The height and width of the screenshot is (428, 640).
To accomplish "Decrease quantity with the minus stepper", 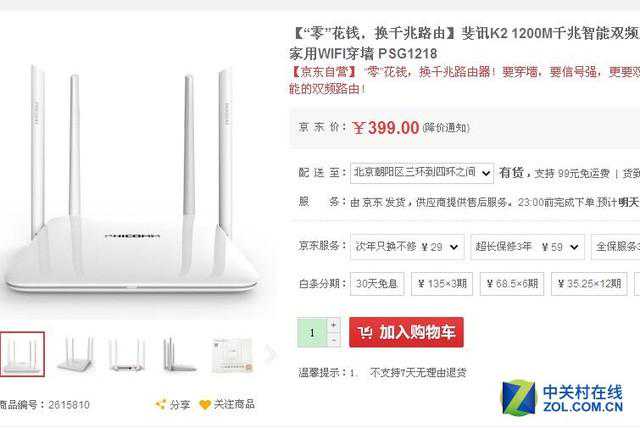I will [333, 339].
